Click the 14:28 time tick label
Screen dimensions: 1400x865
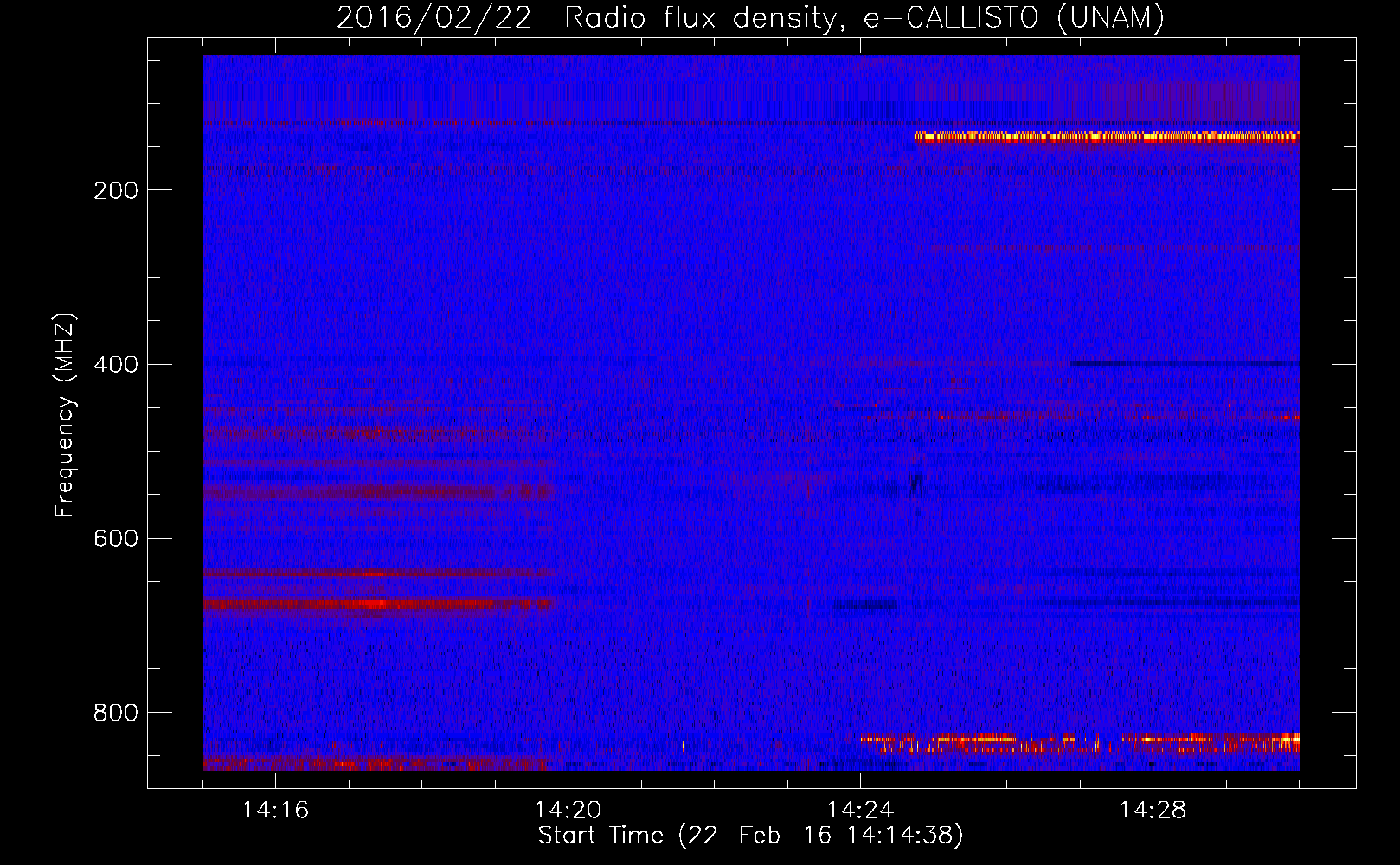[x=1153, y=811]
